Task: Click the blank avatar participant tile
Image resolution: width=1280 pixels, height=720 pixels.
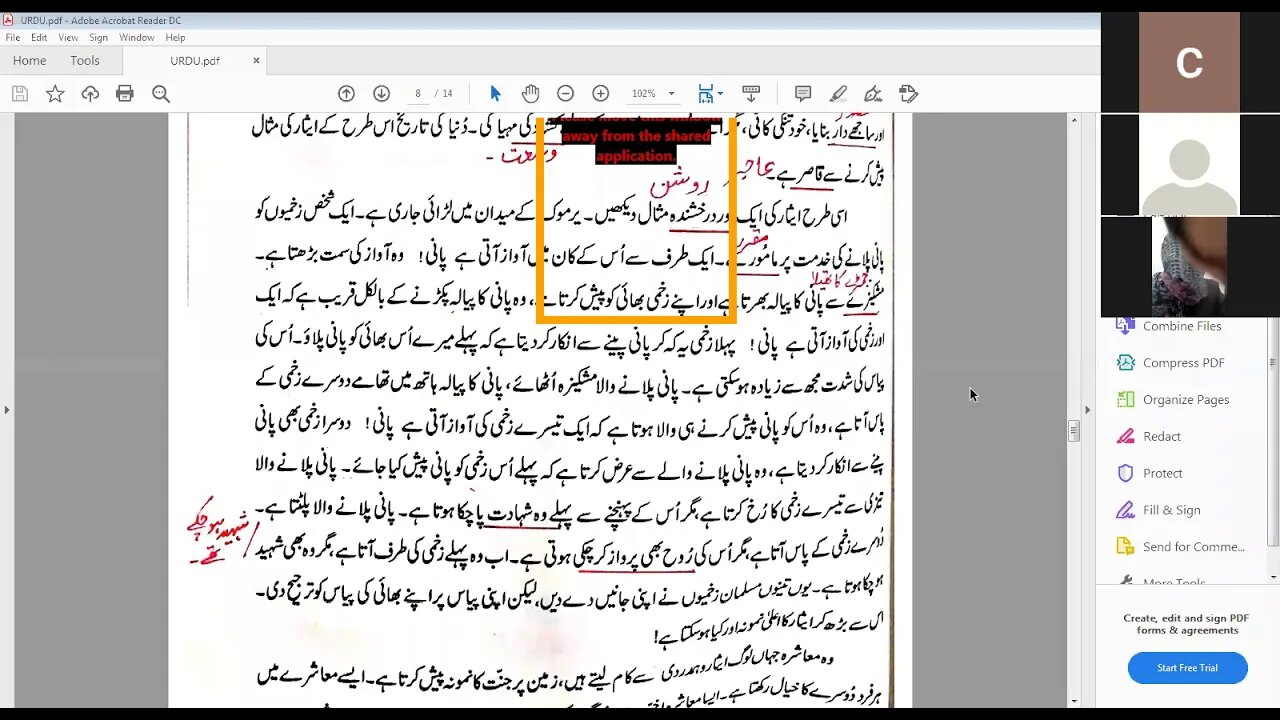Action: pyautogui.click(x=1189, y=164)
